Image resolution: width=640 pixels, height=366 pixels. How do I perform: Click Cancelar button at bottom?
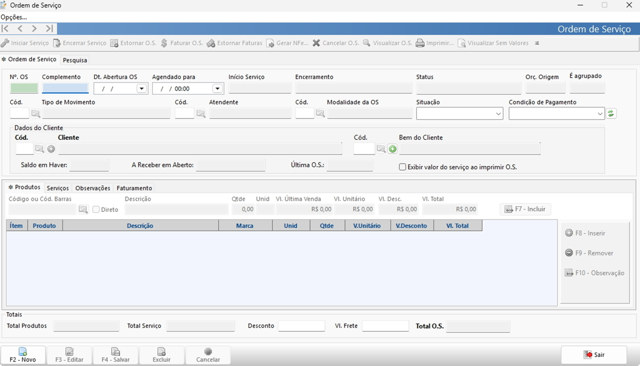208,355
